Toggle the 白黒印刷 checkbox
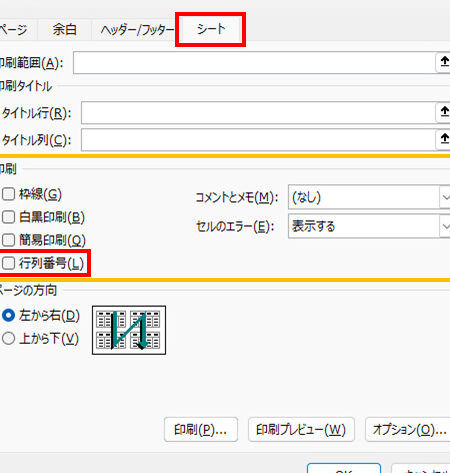The width and height of the screenshot is (450, 473). pyautogui.click(x=8, y=217)
